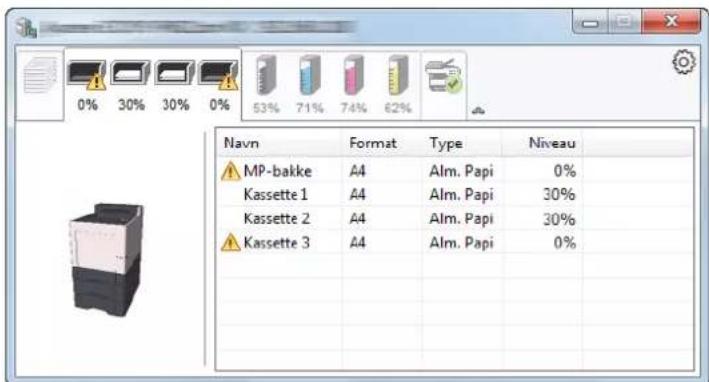
Task: Minimize the status monitor window
Action: pyautogui.click(x=590, y=22)
